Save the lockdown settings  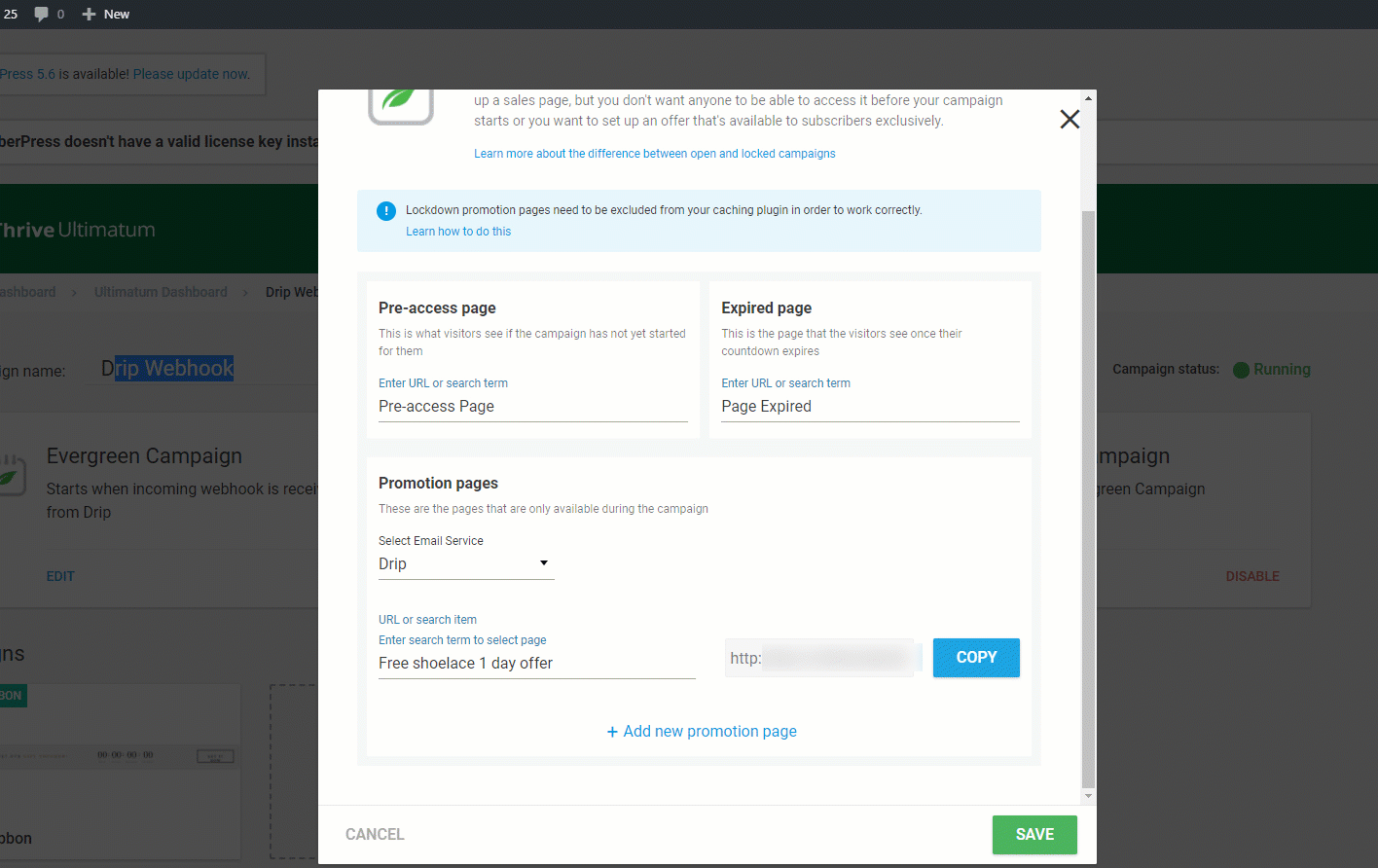click(1034, 835)
